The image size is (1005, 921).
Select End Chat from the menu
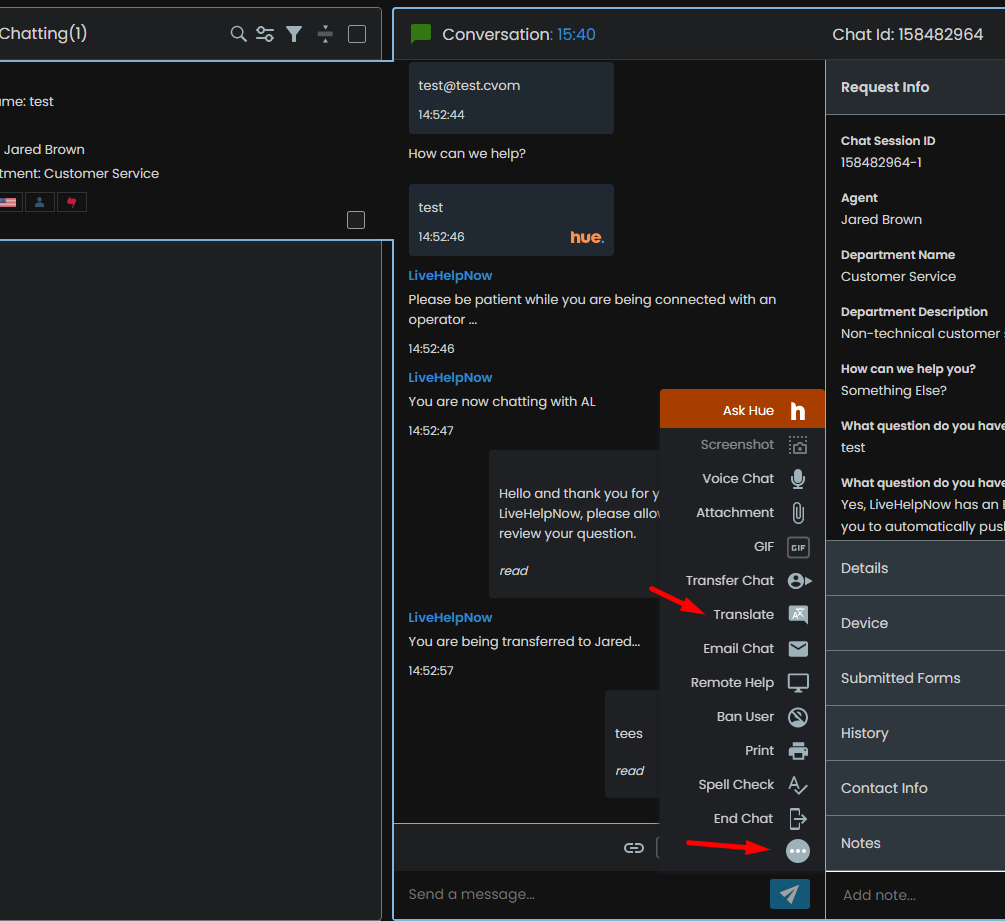743,818
